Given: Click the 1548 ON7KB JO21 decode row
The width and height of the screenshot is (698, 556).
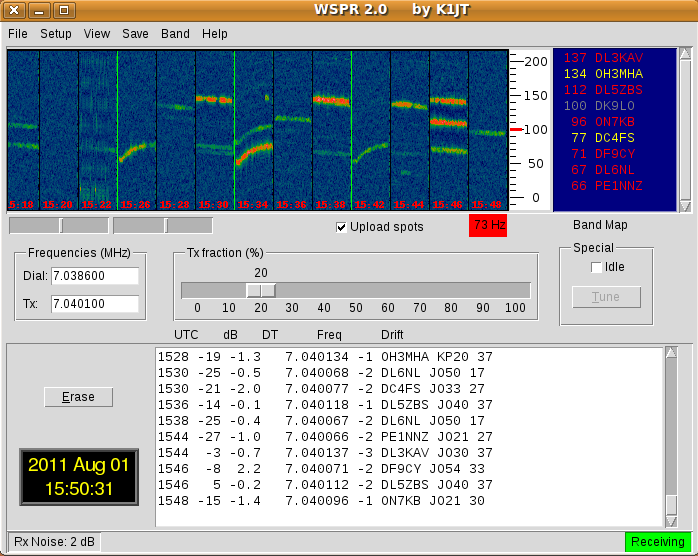Looking at the screenshot, I should tap(321, 501).
